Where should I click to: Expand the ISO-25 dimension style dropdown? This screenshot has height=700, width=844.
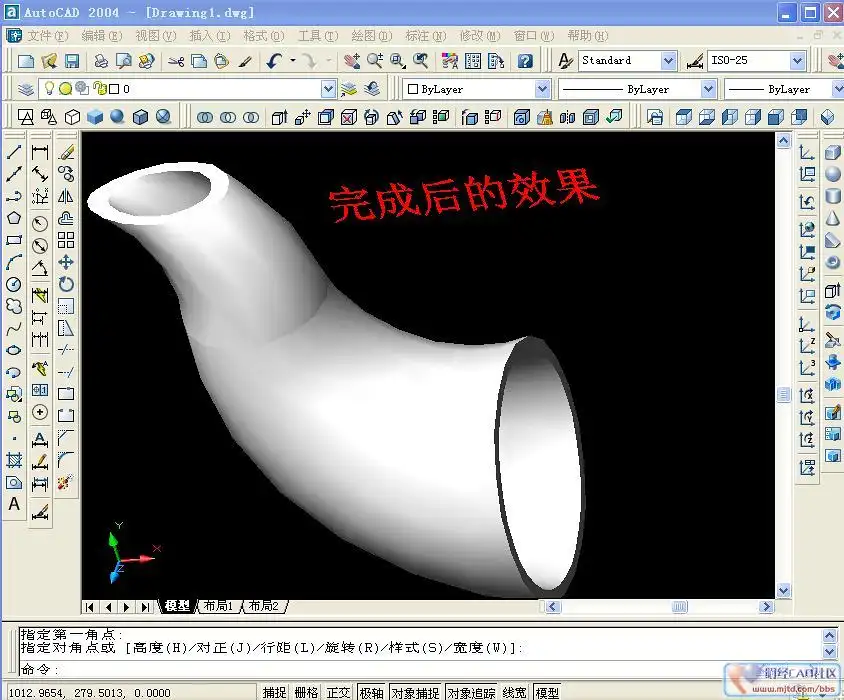[x=797, y=61]
